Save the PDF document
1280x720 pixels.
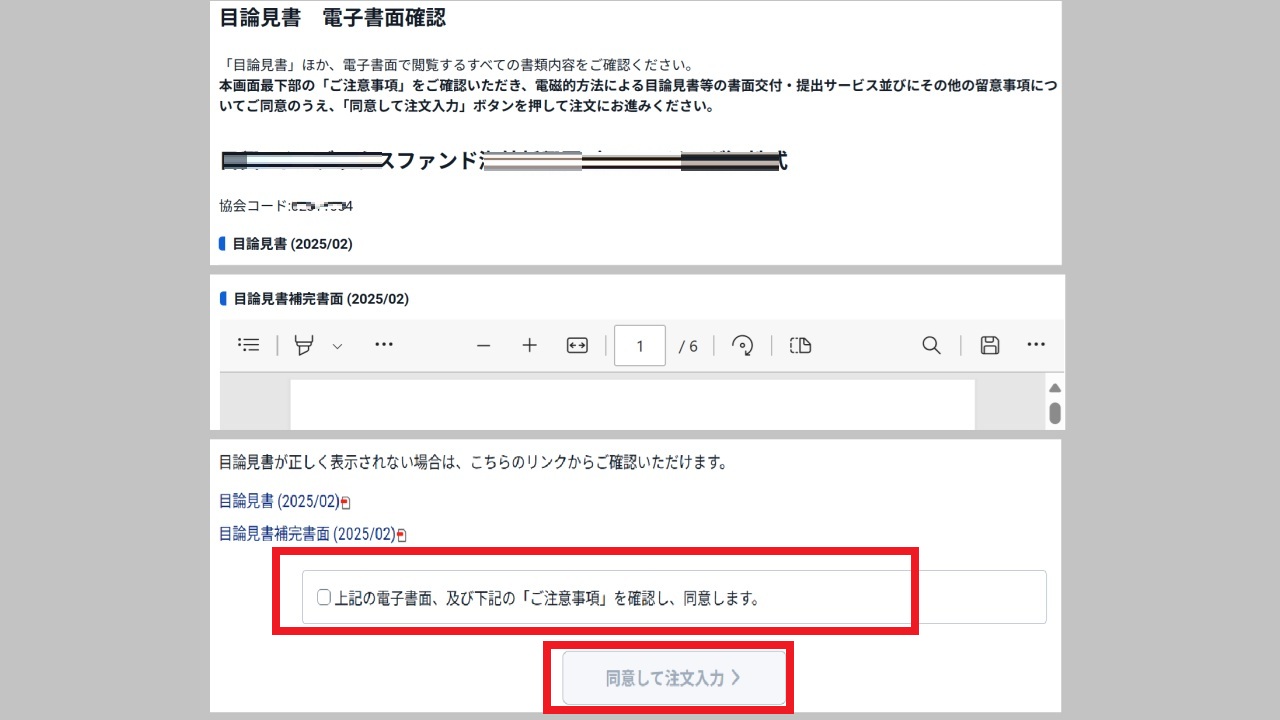(x=990, y=346)
